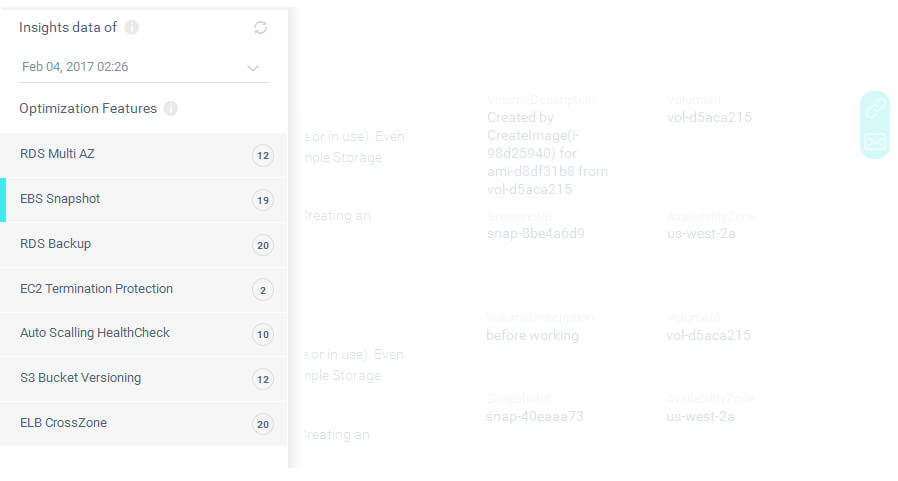Click the mail envelope icon on the right edge

pos(874,142)
